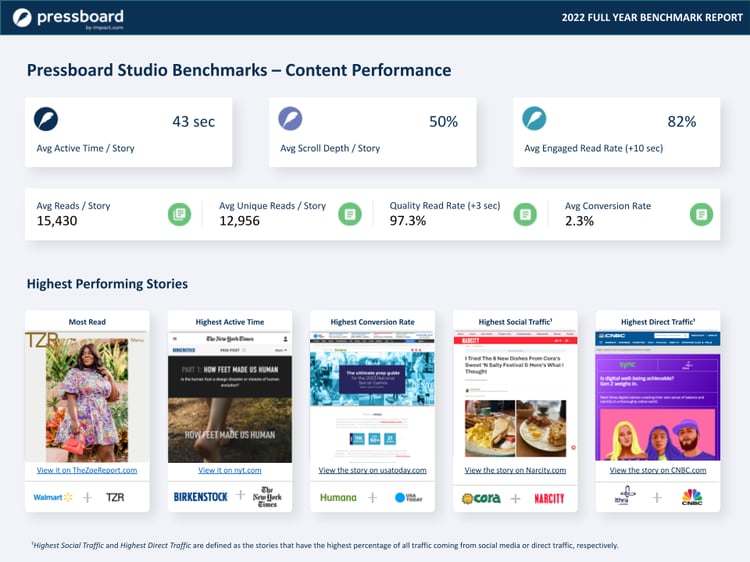This screenshot has width=750, height=562.
Task: Click the Humana logo
Action: (338, 497)
